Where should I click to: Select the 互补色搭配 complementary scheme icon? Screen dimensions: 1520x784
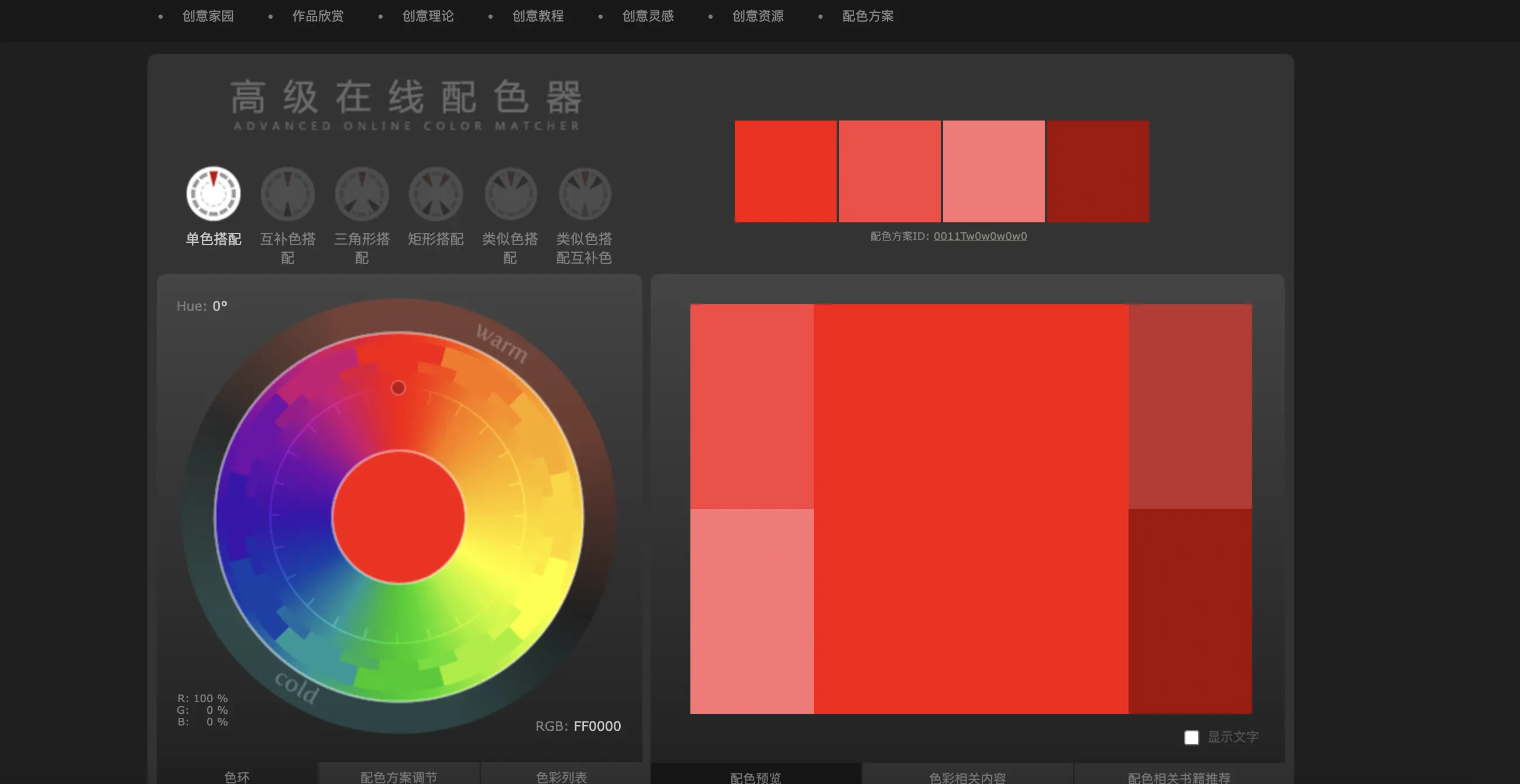tap(287, 194)
